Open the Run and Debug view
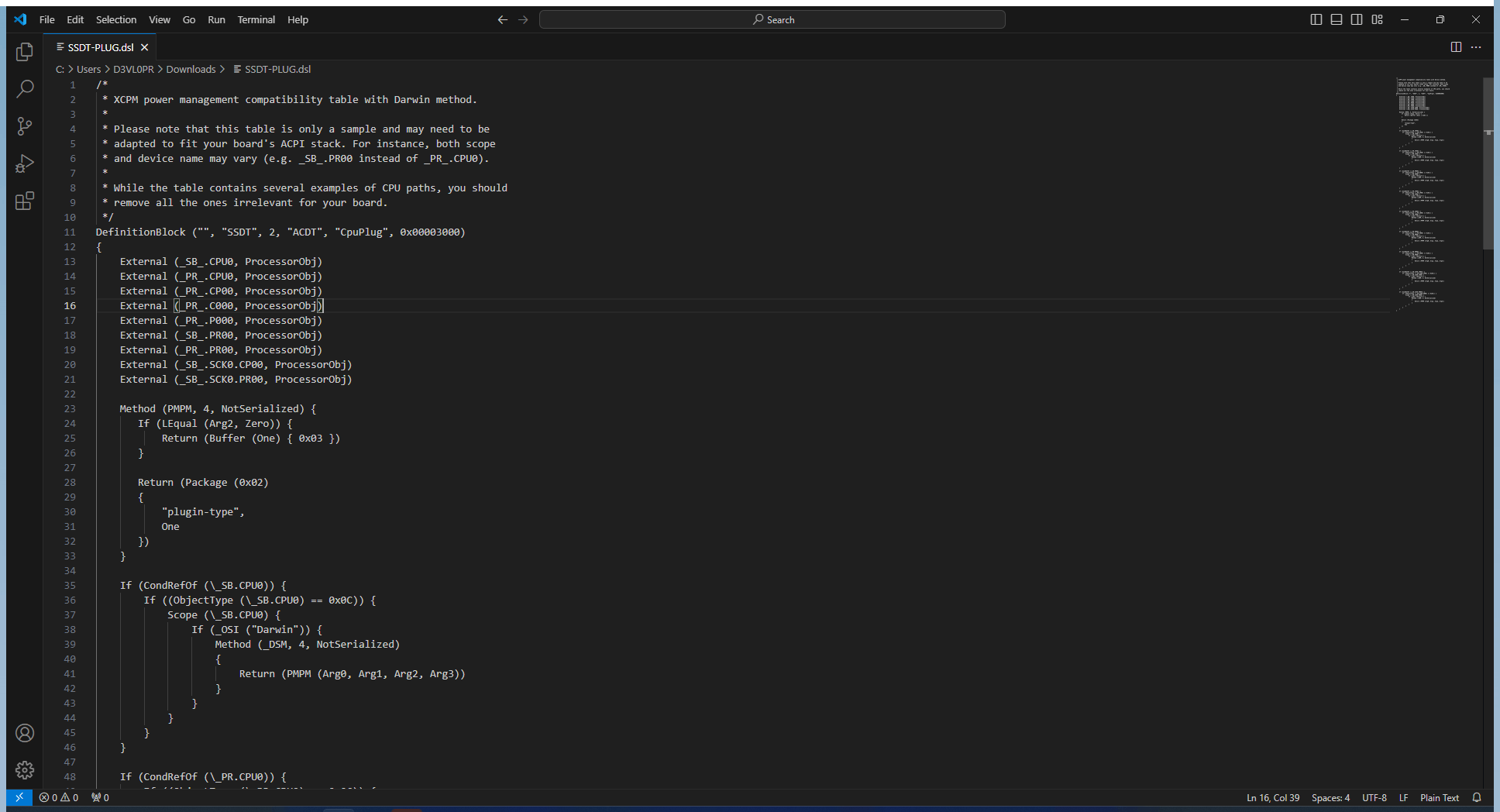Screen dimensions: 1500x812 coord(24,163)
